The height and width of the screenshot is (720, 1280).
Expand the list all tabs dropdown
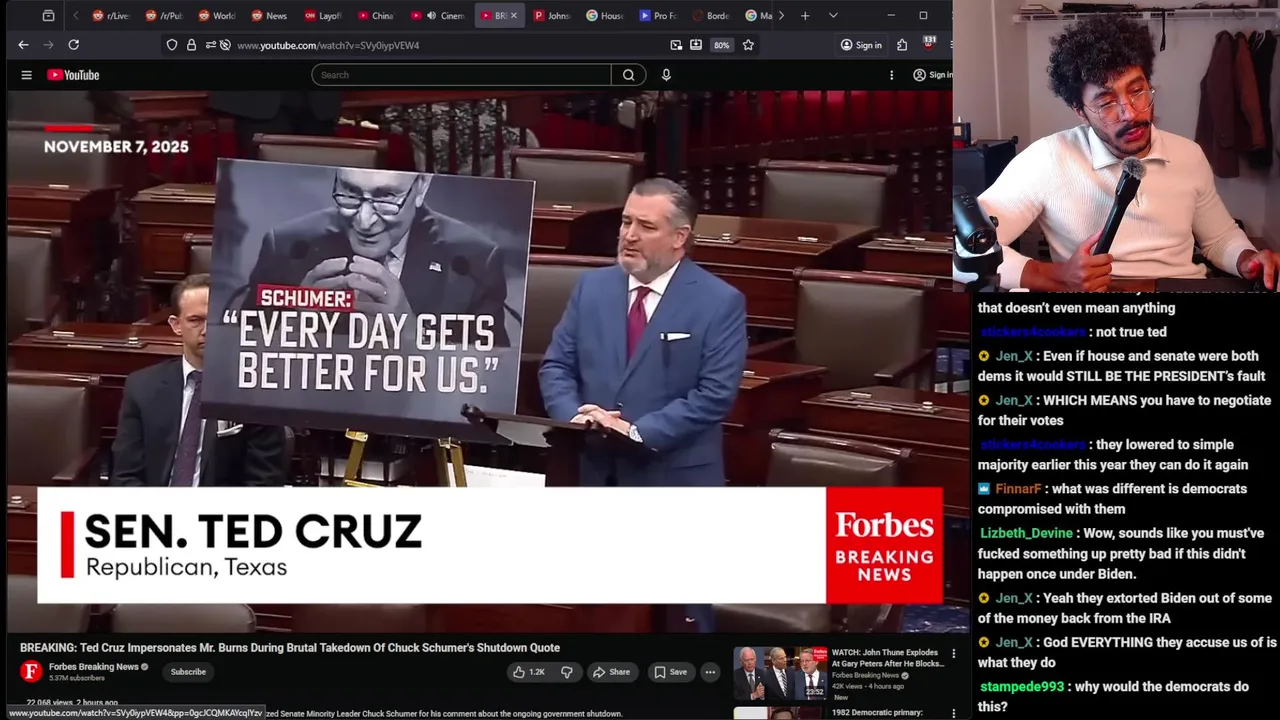click(x=833, y=16)
